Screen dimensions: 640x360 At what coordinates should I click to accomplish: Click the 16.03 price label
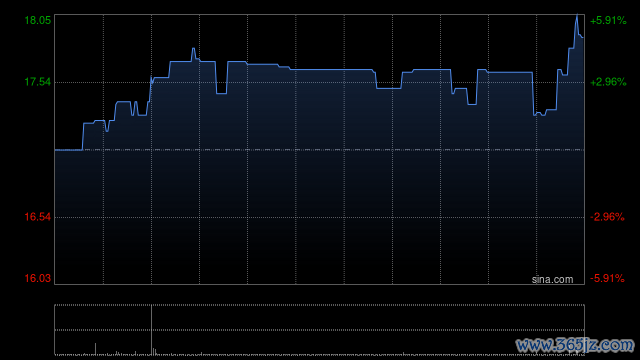[38, 278]
